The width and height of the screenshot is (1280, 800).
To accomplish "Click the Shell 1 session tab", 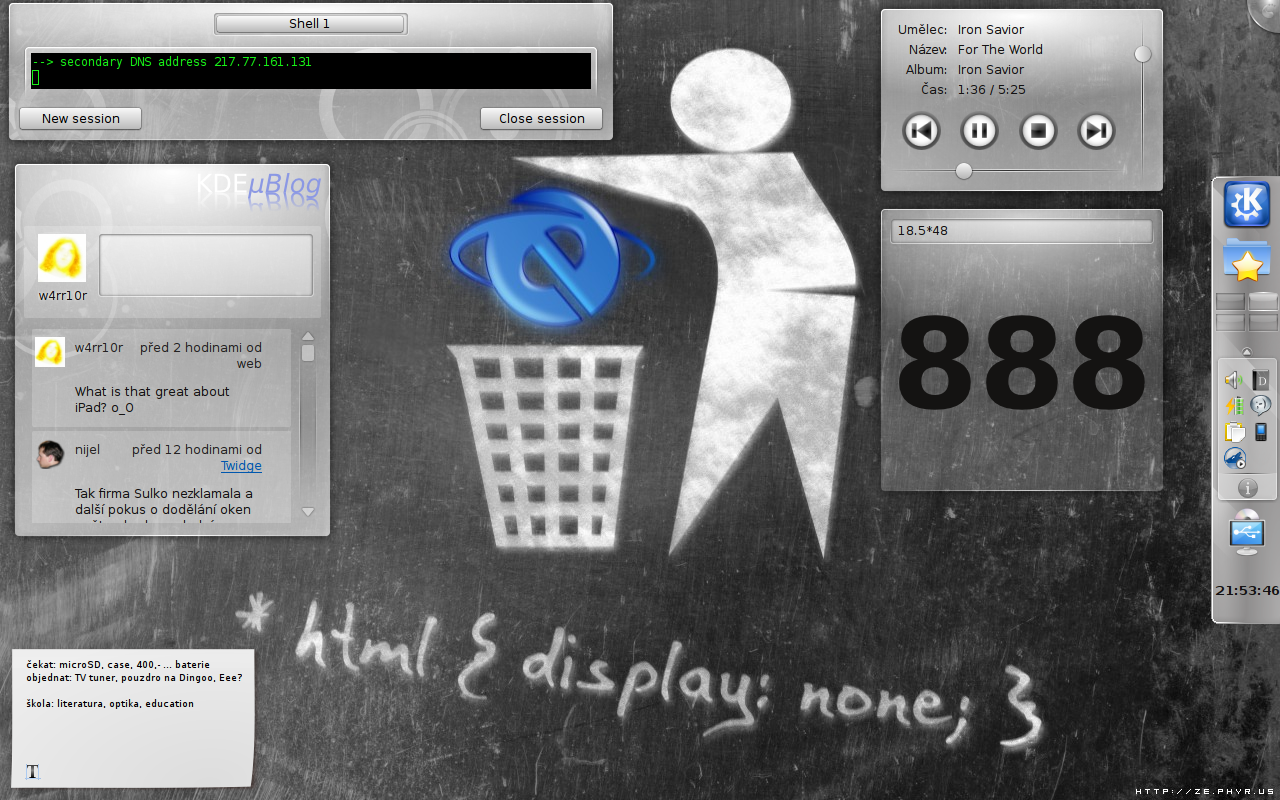I will click(x=310, y=23).
